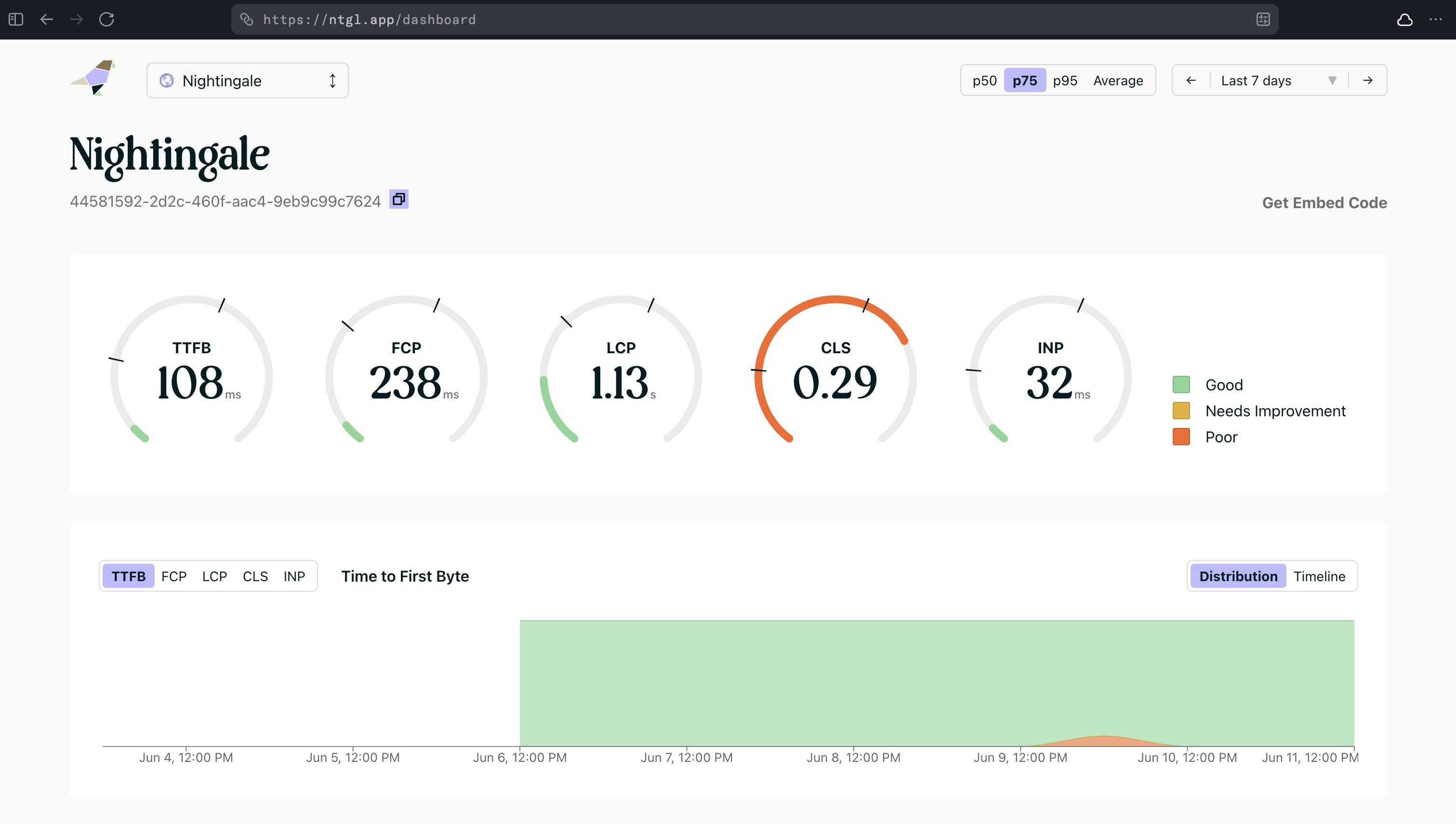Click the Jun 6, 12:00 PM axis label
The height and width of the screenshot is (824, 1456).
520,757
